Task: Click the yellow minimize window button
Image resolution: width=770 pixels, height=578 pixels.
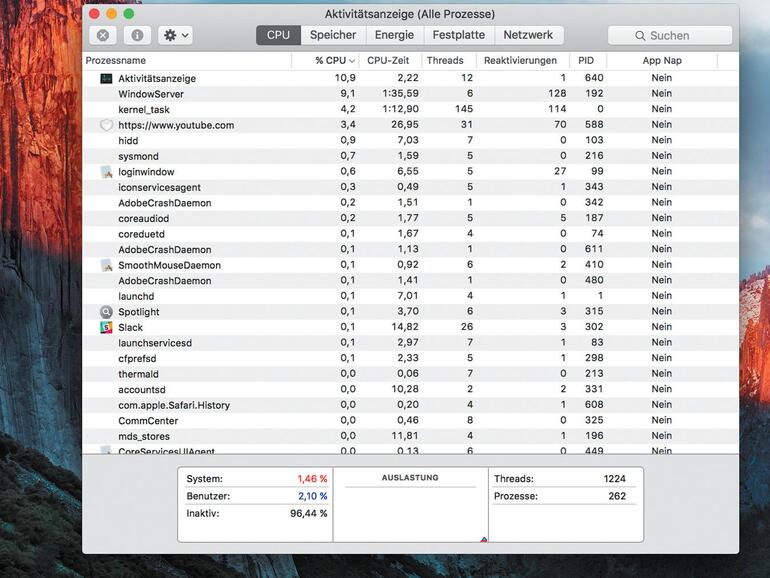Action: [111, 14]
